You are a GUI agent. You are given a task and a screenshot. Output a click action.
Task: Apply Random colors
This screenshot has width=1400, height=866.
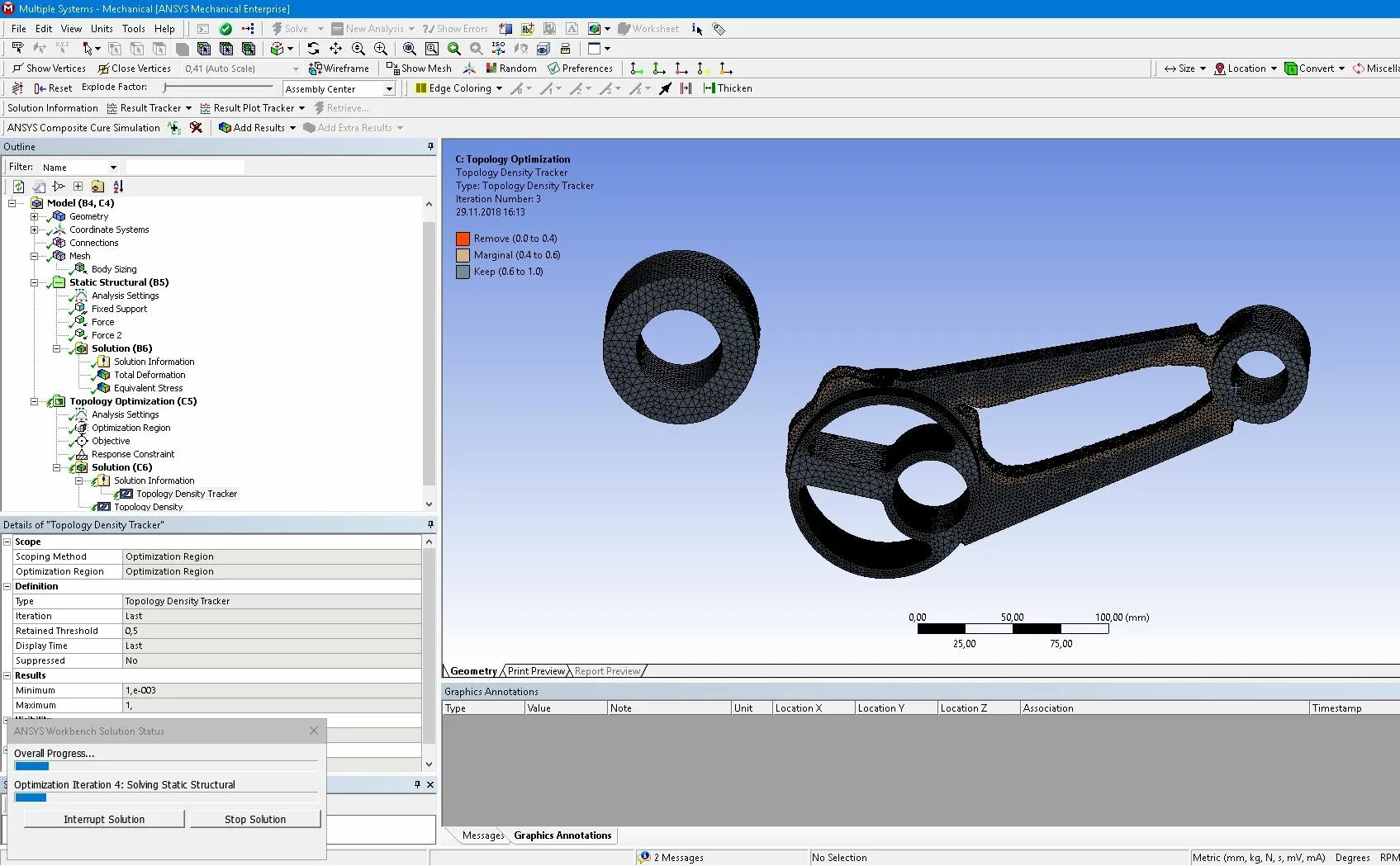pyautogui.click(x=511, y=69)
